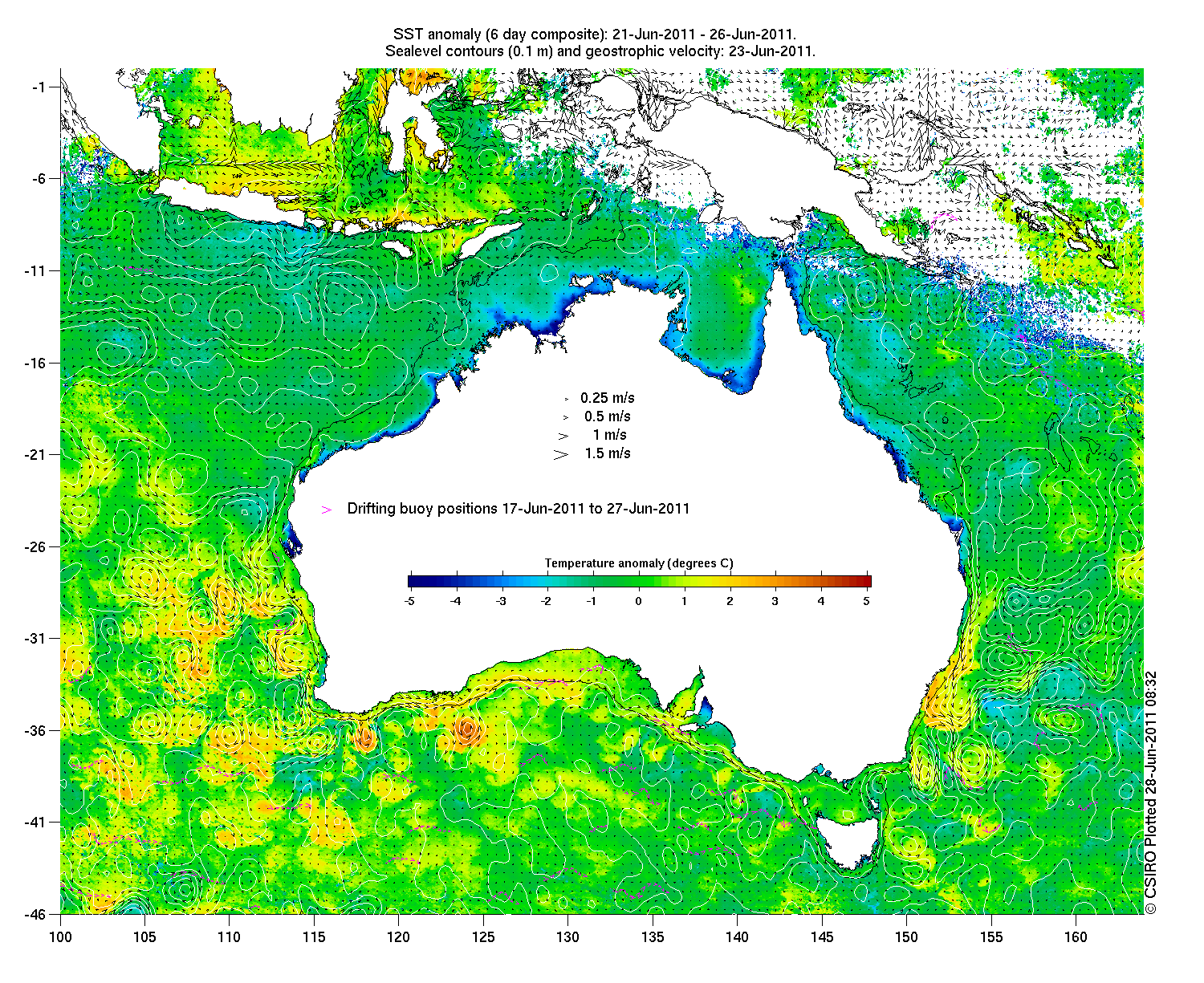Click longitude axis label 145
Image resolution: width=1204 pixels, height=983 pixels.
821,937
